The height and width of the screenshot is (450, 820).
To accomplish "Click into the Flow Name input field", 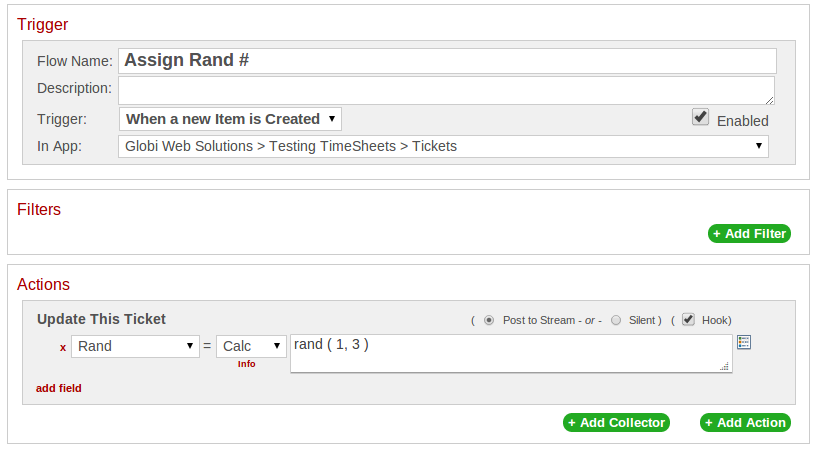I will [x=447, y=61].
